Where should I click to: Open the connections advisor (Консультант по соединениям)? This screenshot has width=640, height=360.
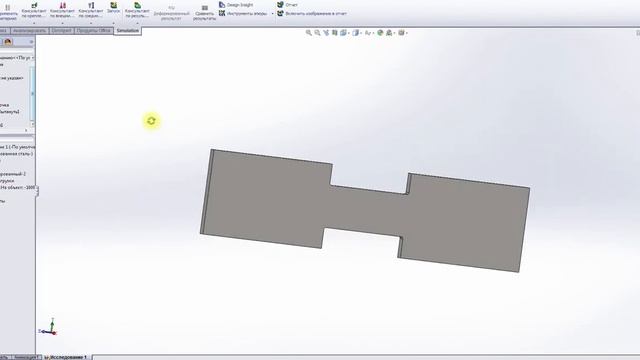(91, 10)
